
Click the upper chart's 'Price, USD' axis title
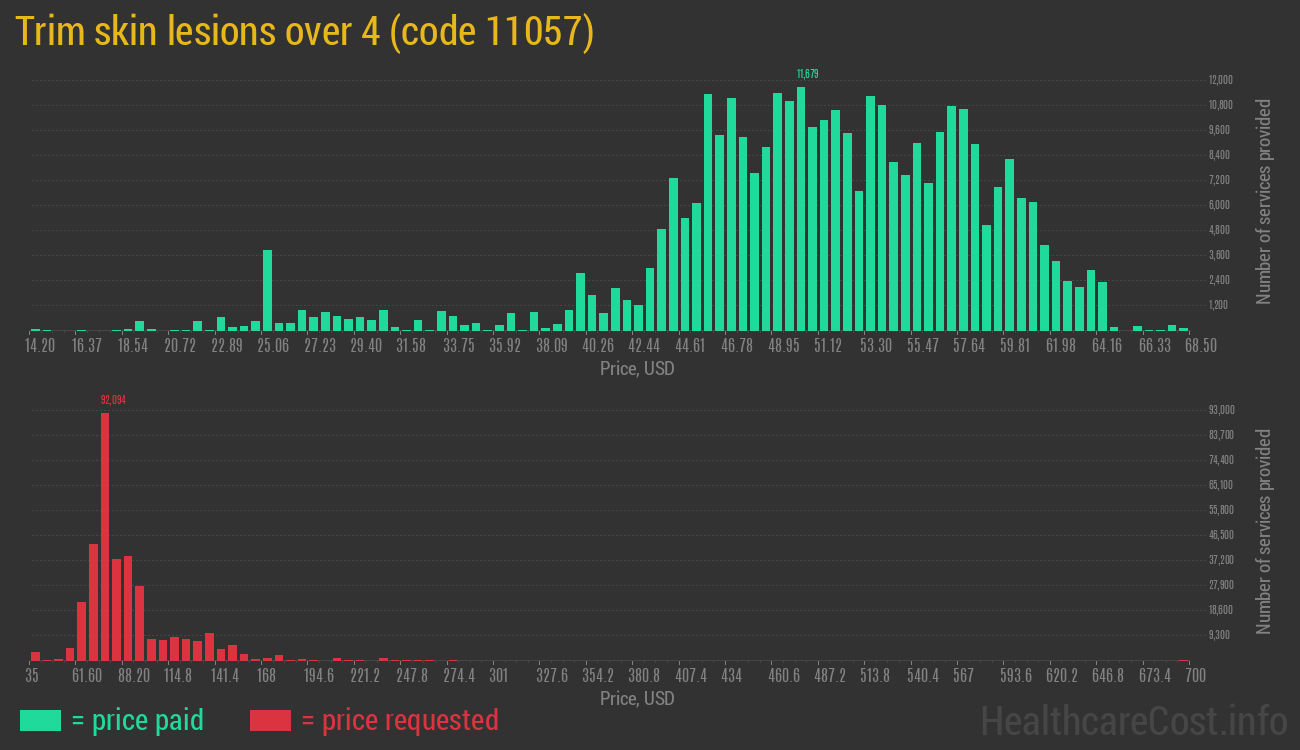637,369
